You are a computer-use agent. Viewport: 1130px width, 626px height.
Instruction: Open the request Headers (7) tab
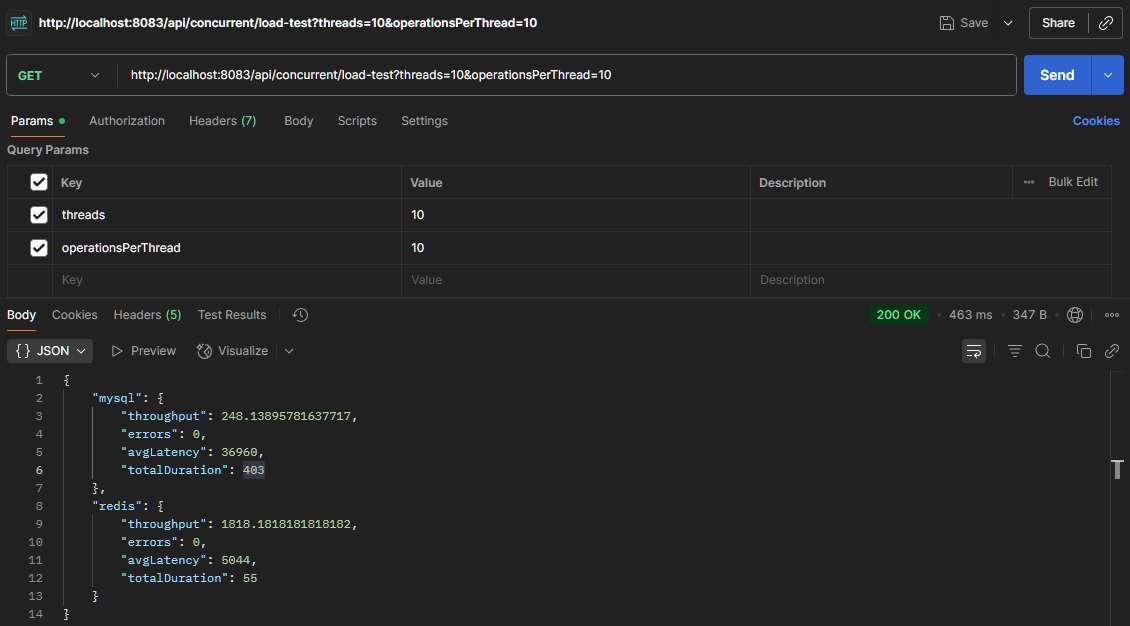click(223, 121)
